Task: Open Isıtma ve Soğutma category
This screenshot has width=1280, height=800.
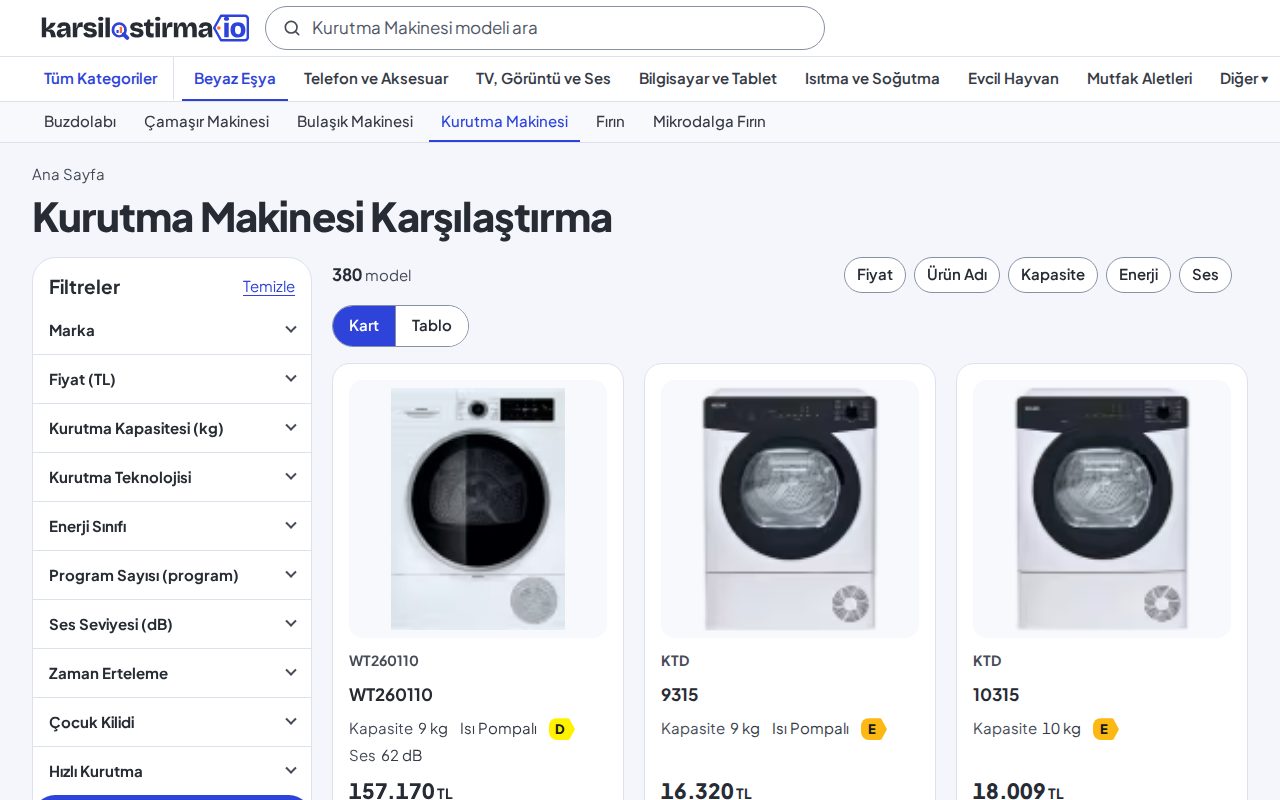Action: pyautogui.click(x=872, y=79)
